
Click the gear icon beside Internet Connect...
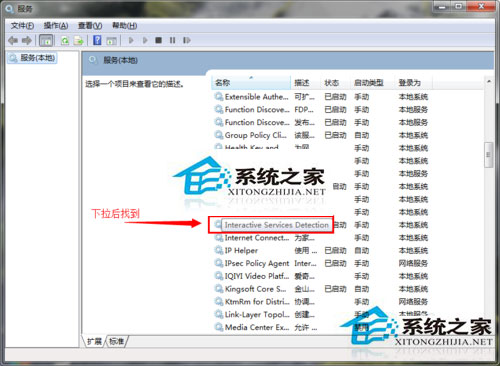click(x=219, y=238)
